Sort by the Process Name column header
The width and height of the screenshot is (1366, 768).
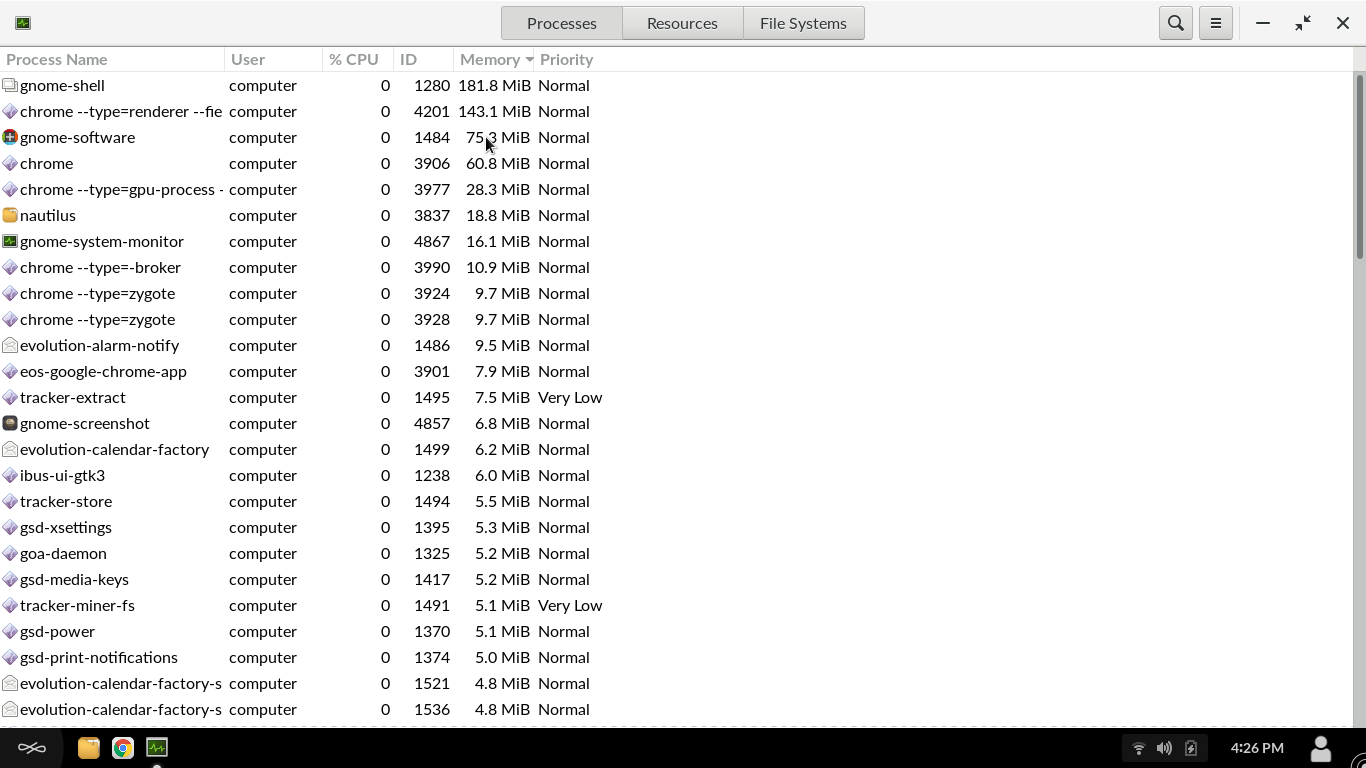click(x=112, y=59)
